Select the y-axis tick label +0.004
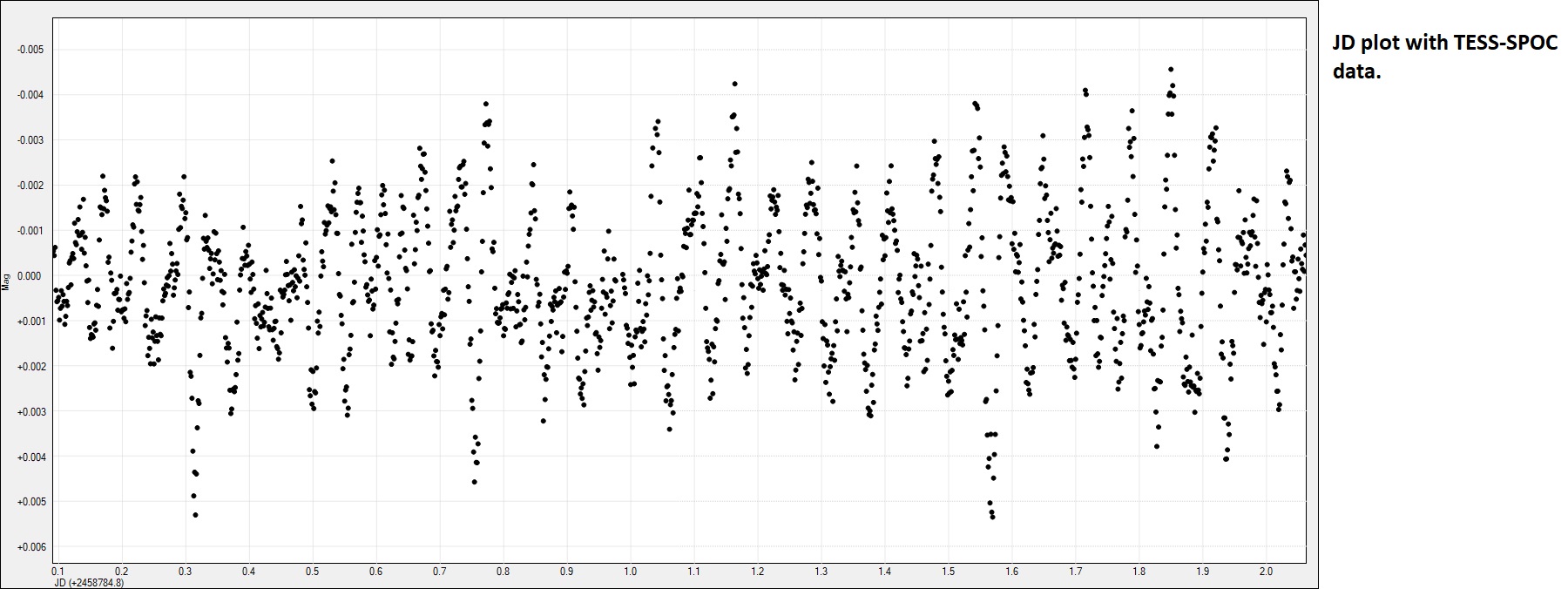Viewport: 1568px width, 589px height. click(x=30, y=457)
